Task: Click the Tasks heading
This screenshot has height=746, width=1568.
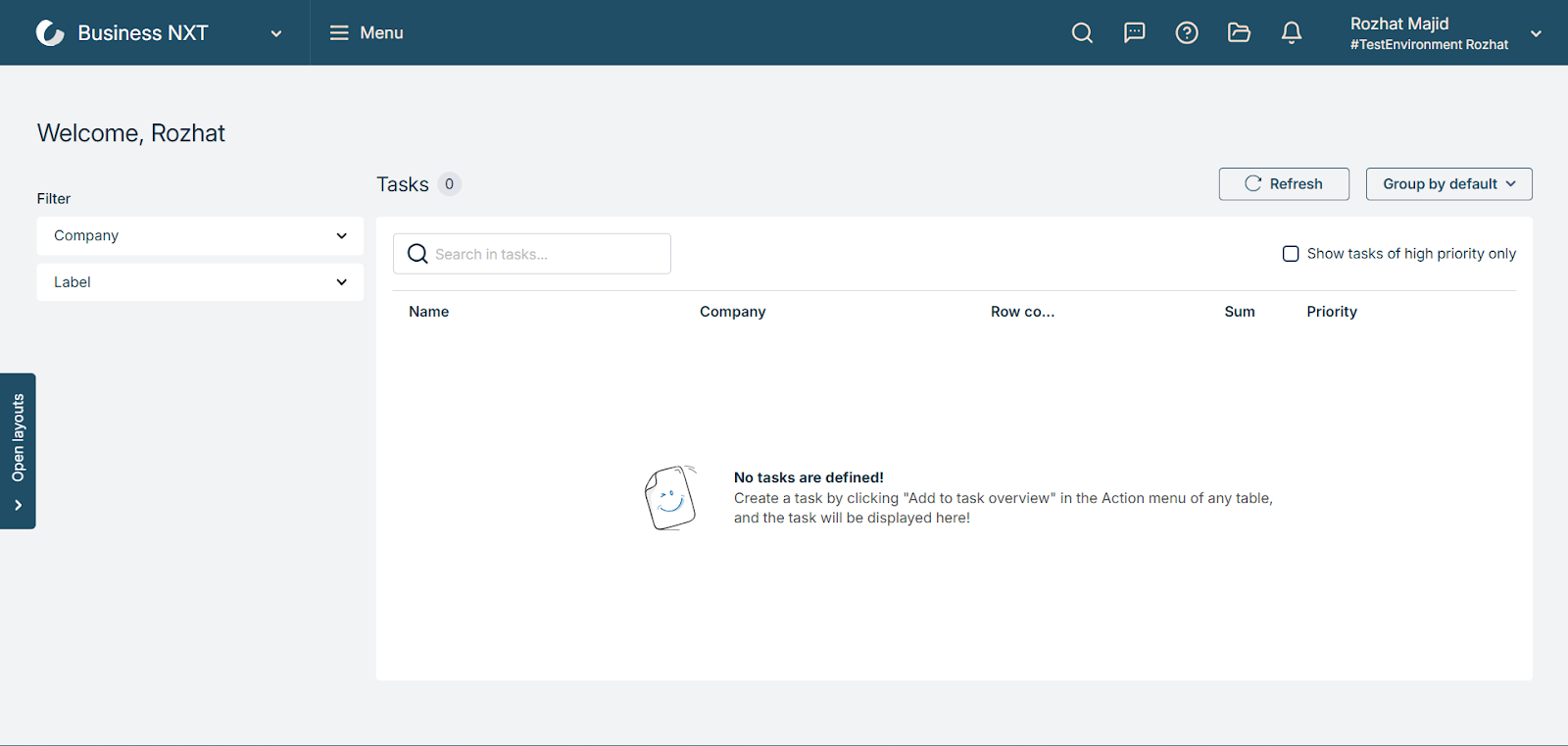Action: [403, 184]
